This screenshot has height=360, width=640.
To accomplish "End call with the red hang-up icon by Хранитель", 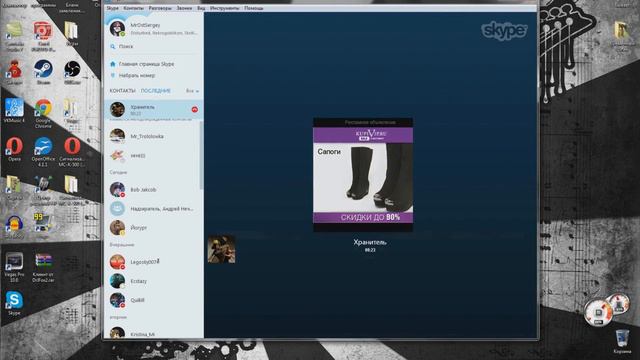I will click(x=195, y=109).
